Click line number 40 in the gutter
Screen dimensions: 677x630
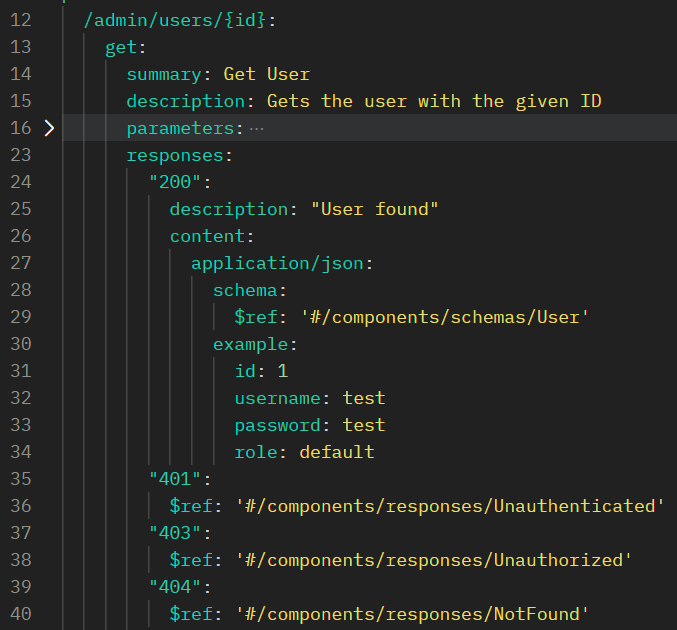pos(21,614)
